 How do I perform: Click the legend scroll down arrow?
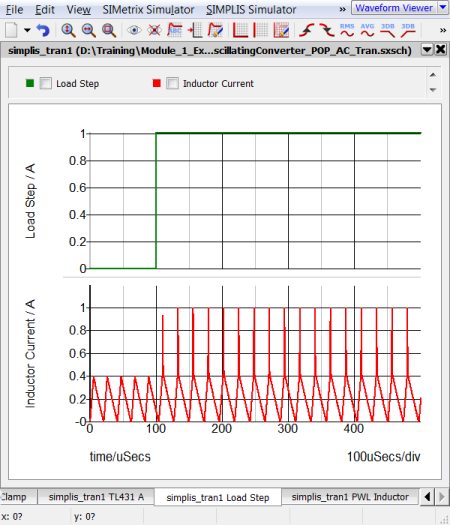click(433, 90)
